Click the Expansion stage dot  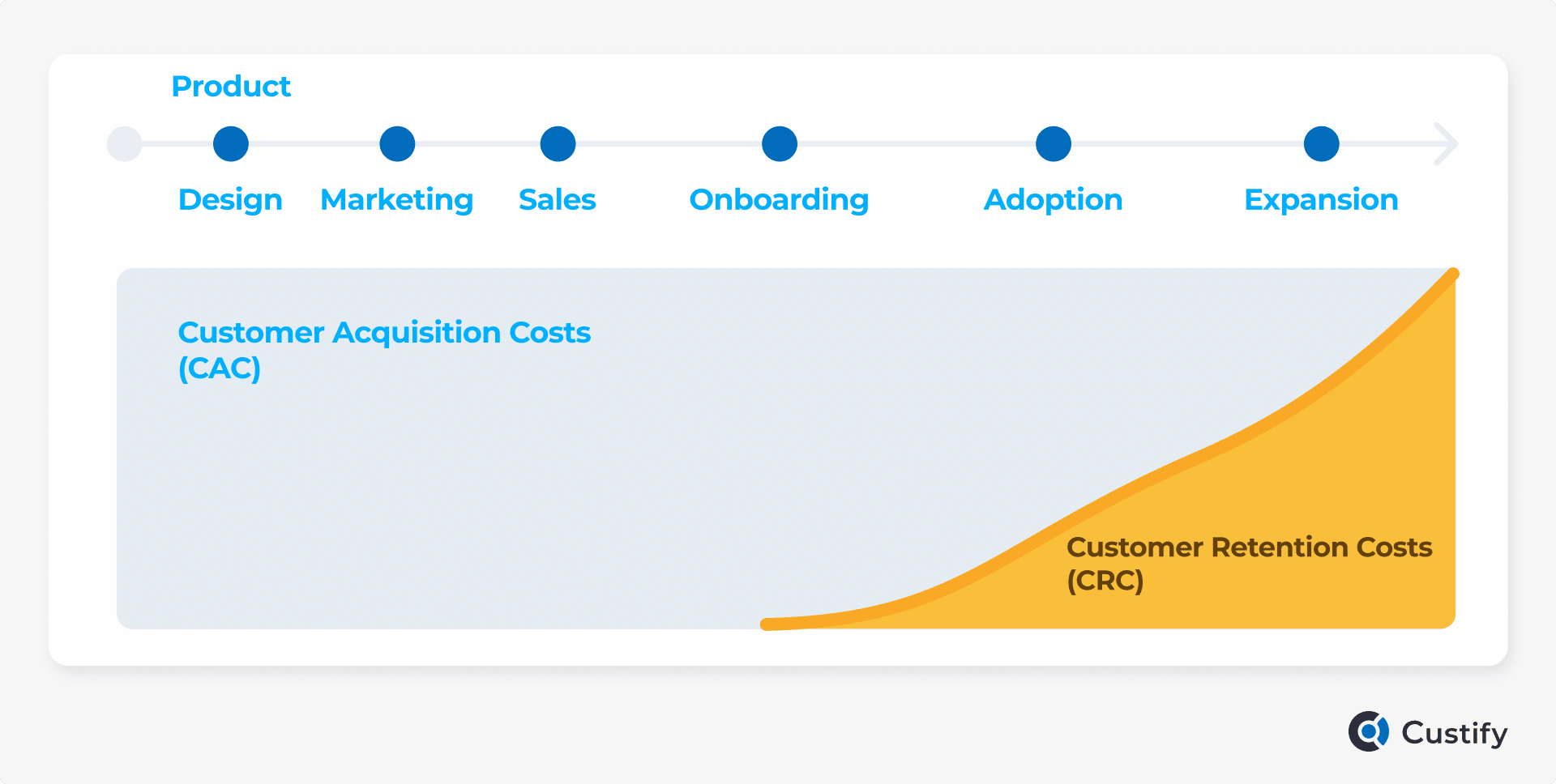pos(1322,144)
